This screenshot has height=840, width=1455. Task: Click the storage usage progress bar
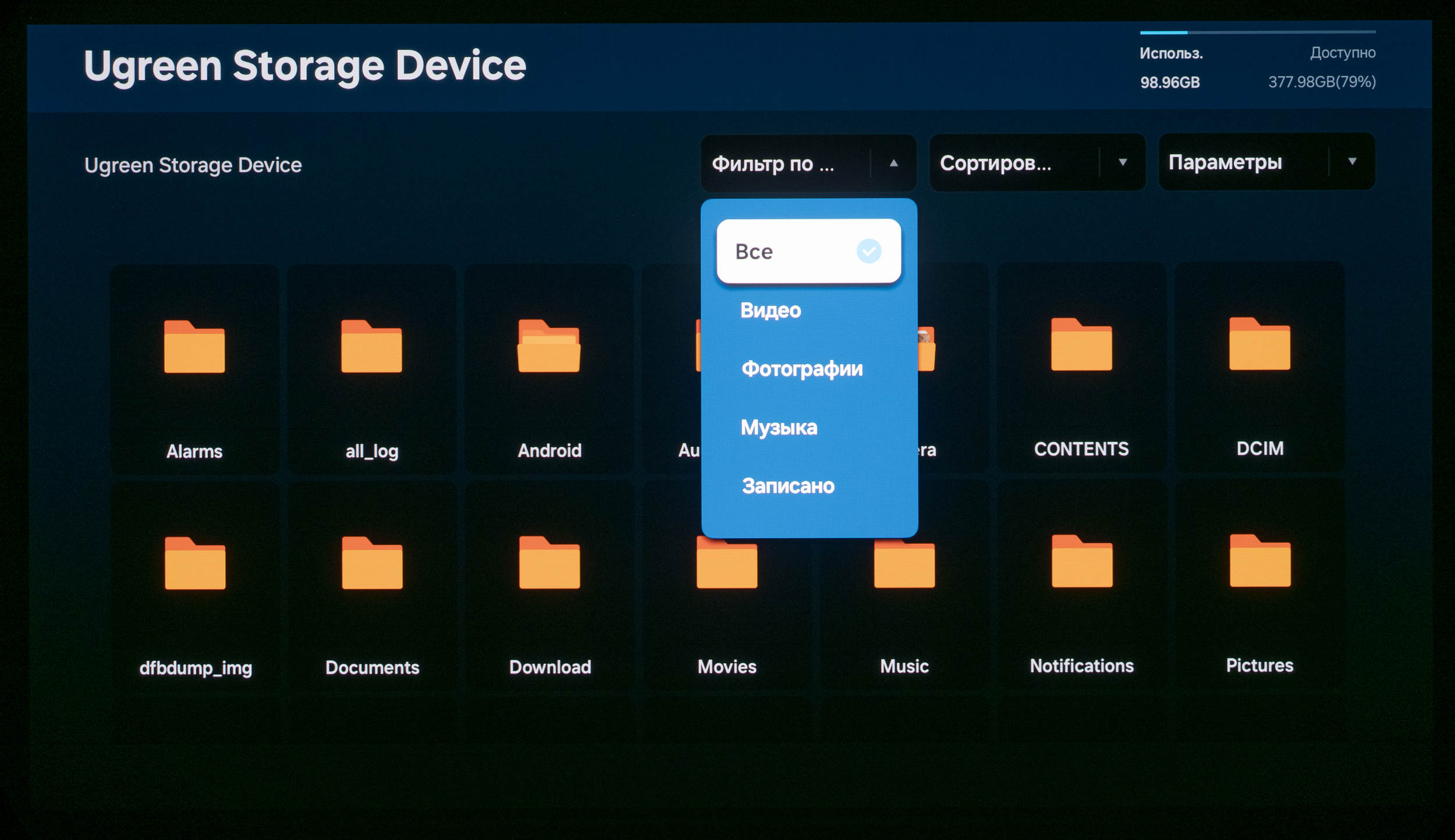1257,32
